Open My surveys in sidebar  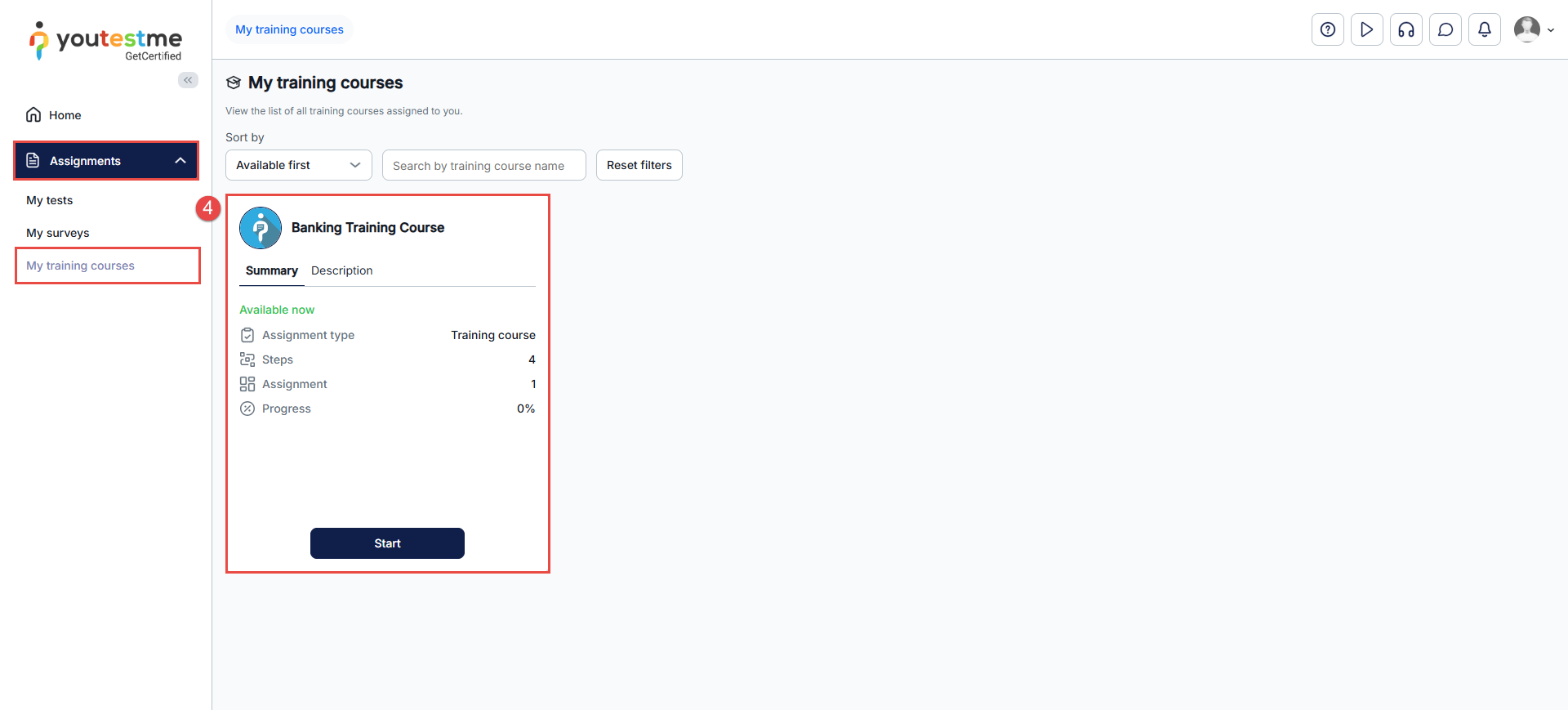[x=58, y=233]
